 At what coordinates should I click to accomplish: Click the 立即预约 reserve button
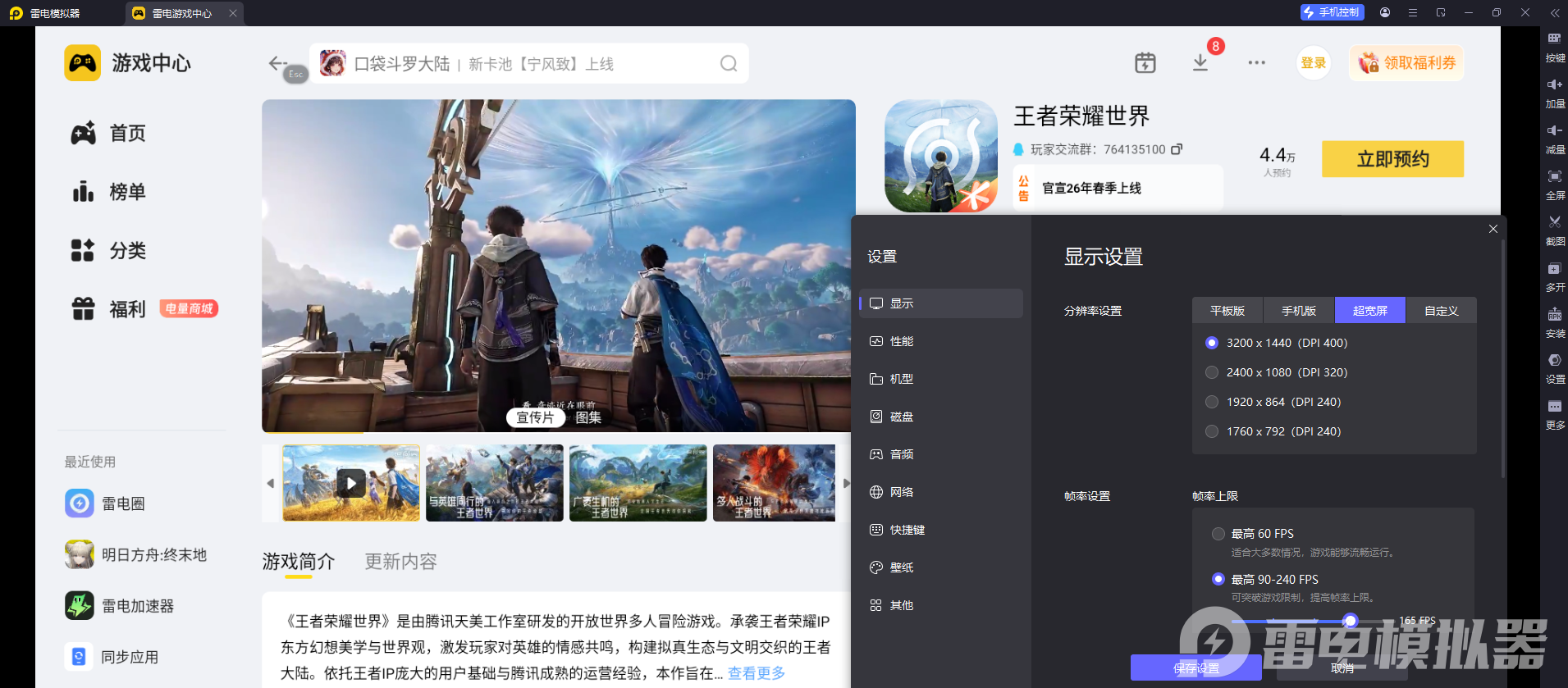(x=1392, y=159)
